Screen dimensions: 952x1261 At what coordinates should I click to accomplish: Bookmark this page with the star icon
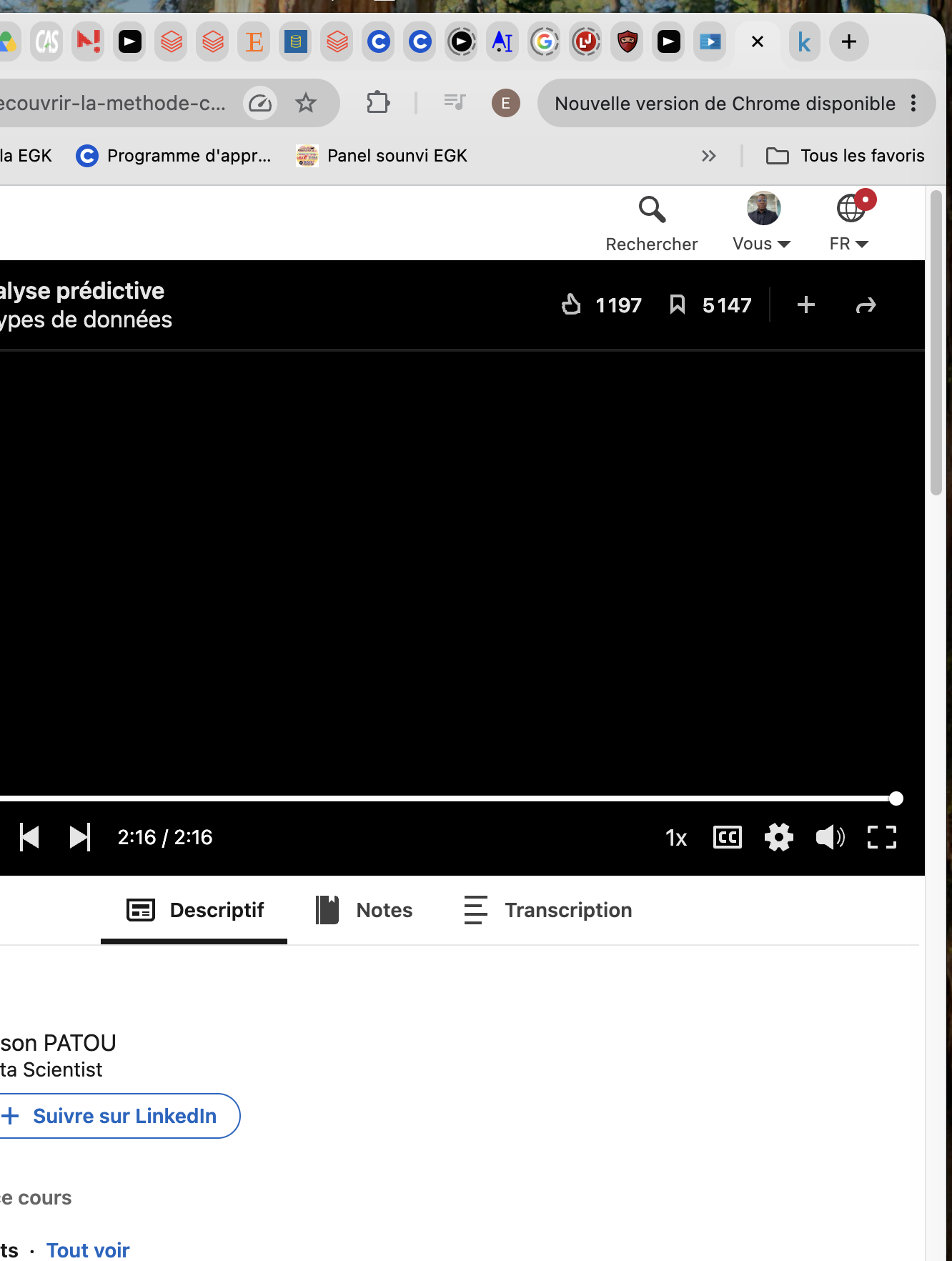(306, 104)
